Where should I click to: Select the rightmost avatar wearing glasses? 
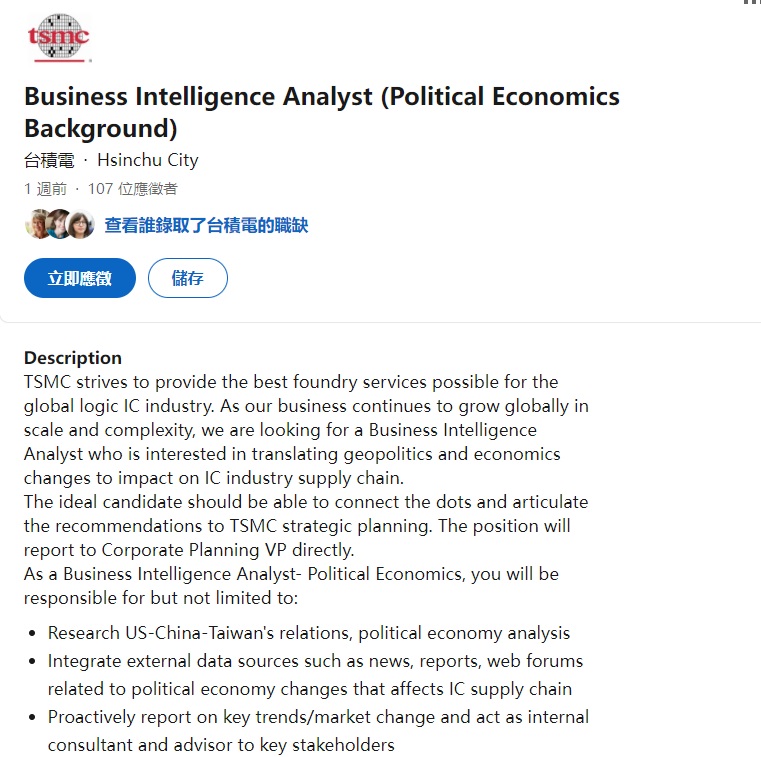coord(81,224)
